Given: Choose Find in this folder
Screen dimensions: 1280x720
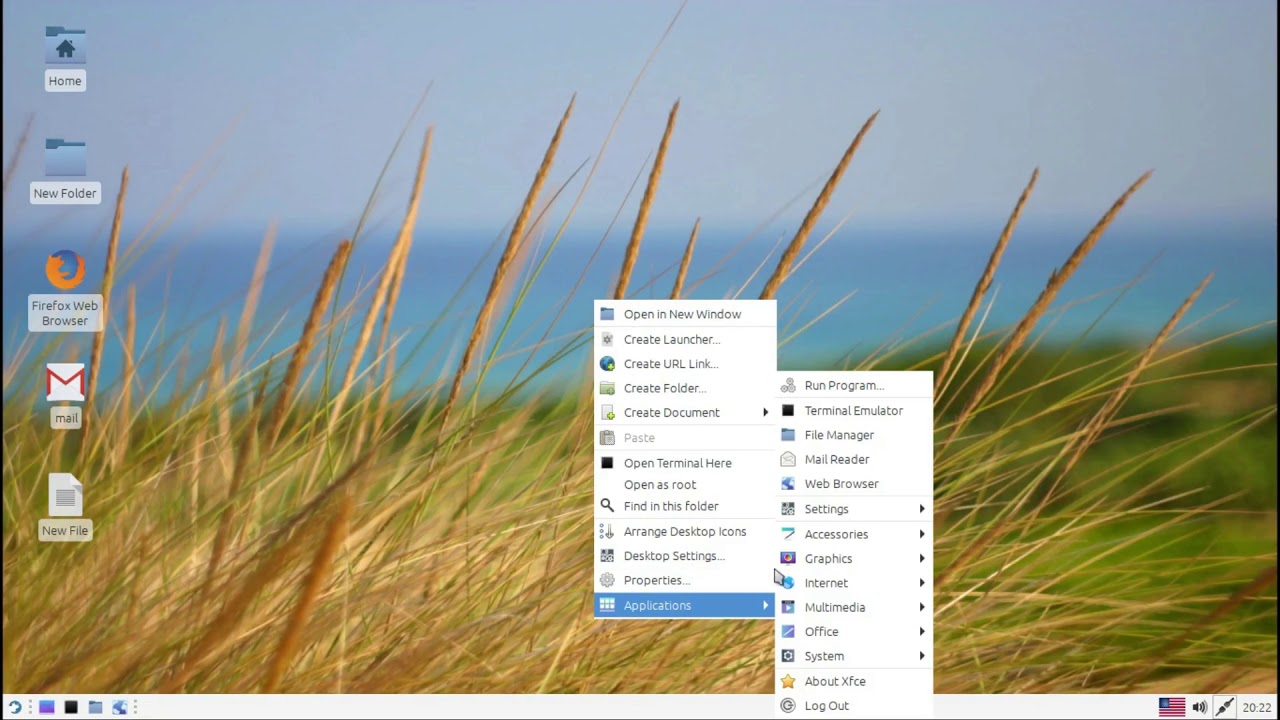Looking at the screenshot, I should [685, 506].
